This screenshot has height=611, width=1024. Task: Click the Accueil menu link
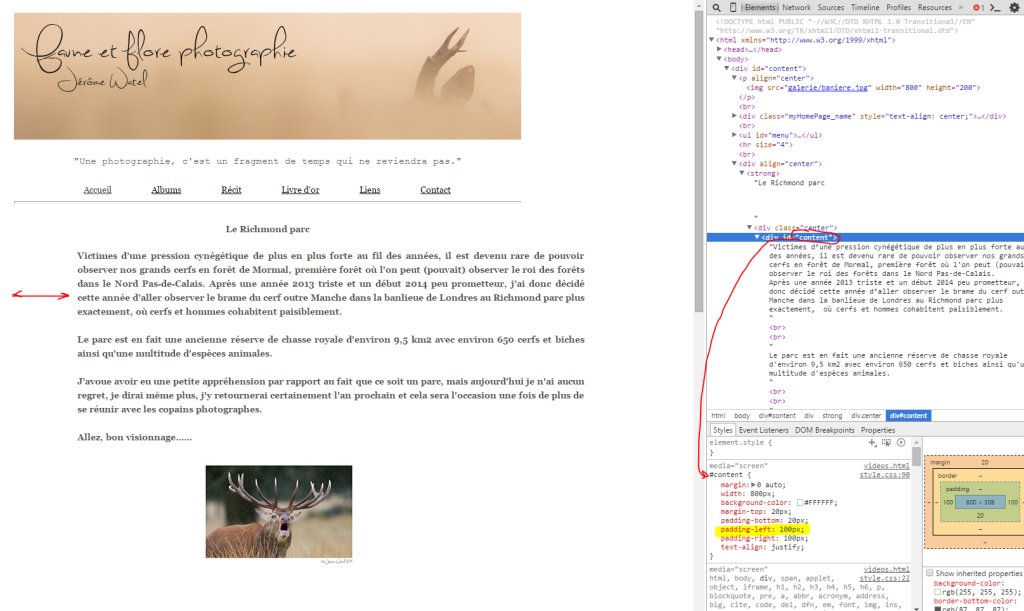[97, 190]
